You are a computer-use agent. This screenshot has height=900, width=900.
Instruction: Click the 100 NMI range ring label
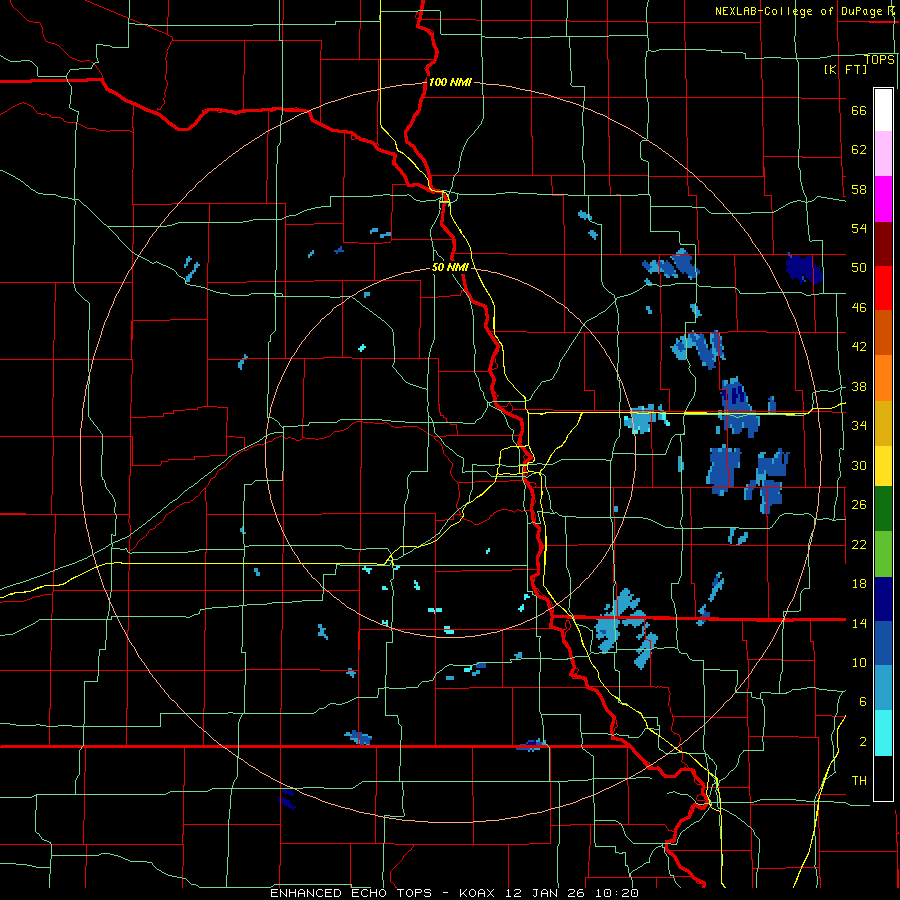[x=450, y=82]
